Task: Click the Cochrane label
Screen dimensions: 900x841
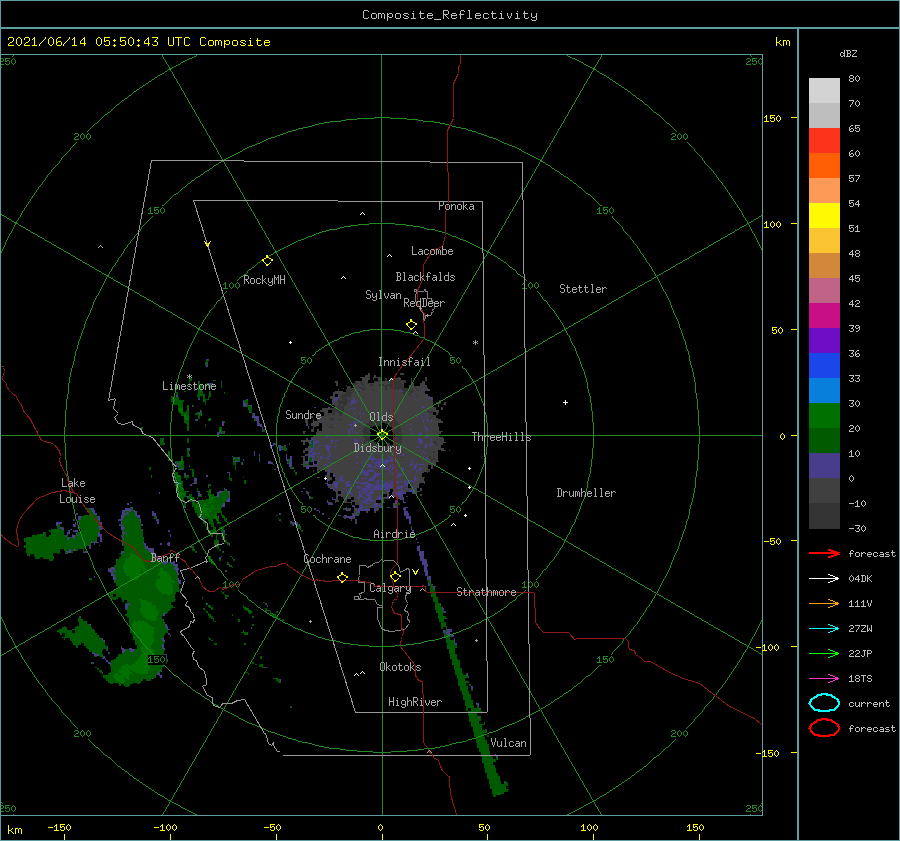Action: tap(327, 559)
